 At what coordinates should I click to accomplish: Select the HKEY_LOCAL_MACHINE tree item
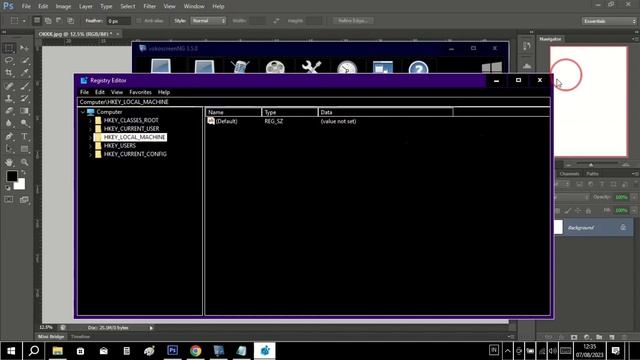coord(134,137)
